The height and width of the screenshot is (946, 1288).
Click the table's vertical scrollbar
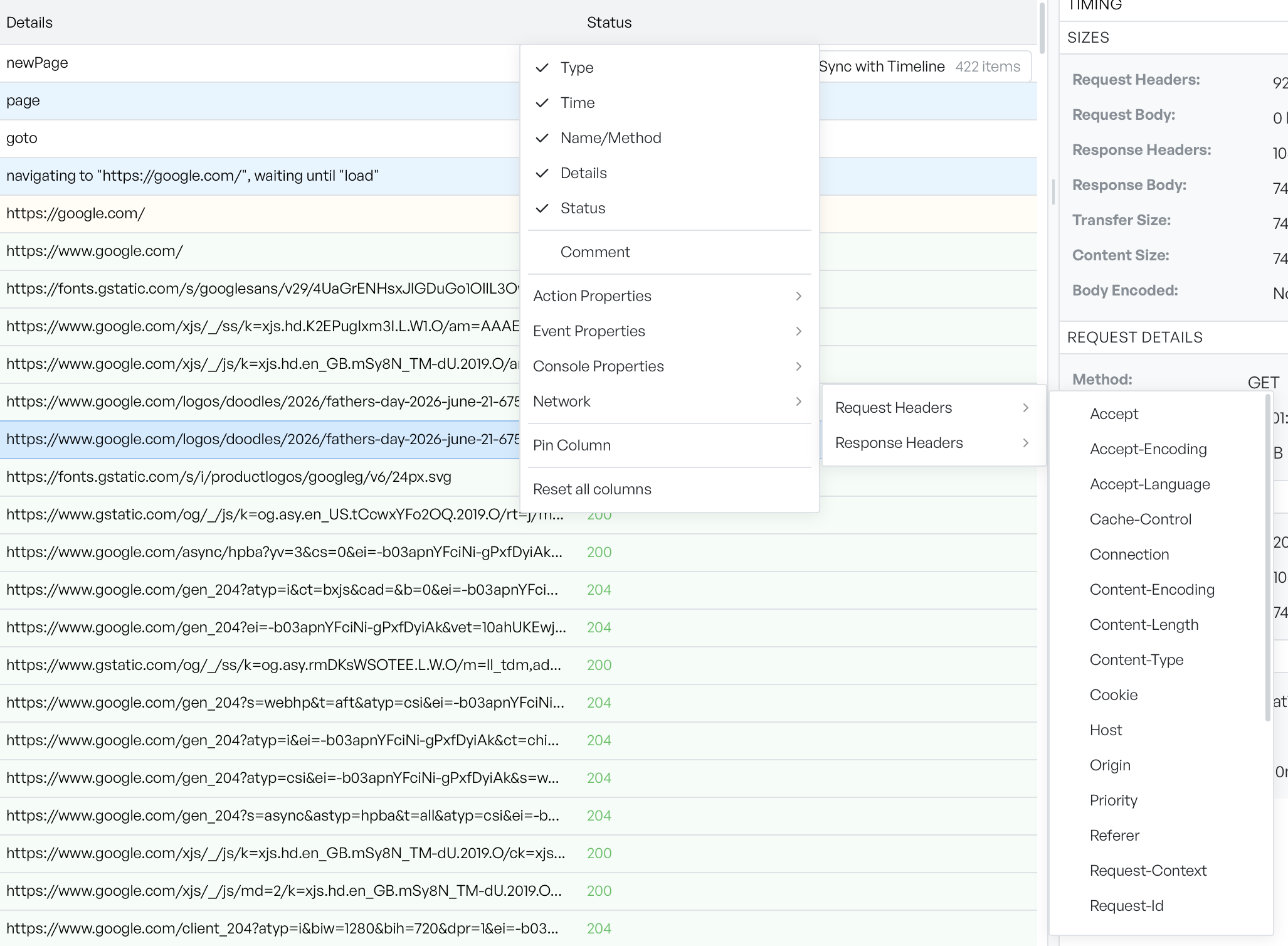pyautogui.click(x=1042, y=28)
